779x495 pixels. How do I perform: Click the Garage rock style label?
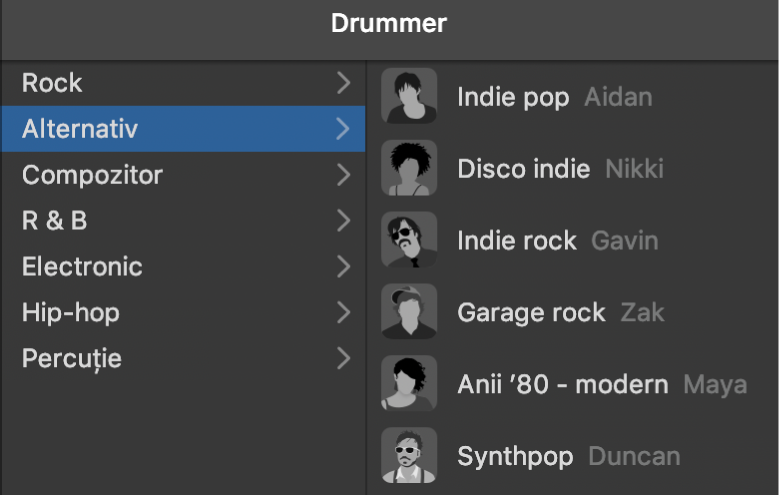(531, 313)
